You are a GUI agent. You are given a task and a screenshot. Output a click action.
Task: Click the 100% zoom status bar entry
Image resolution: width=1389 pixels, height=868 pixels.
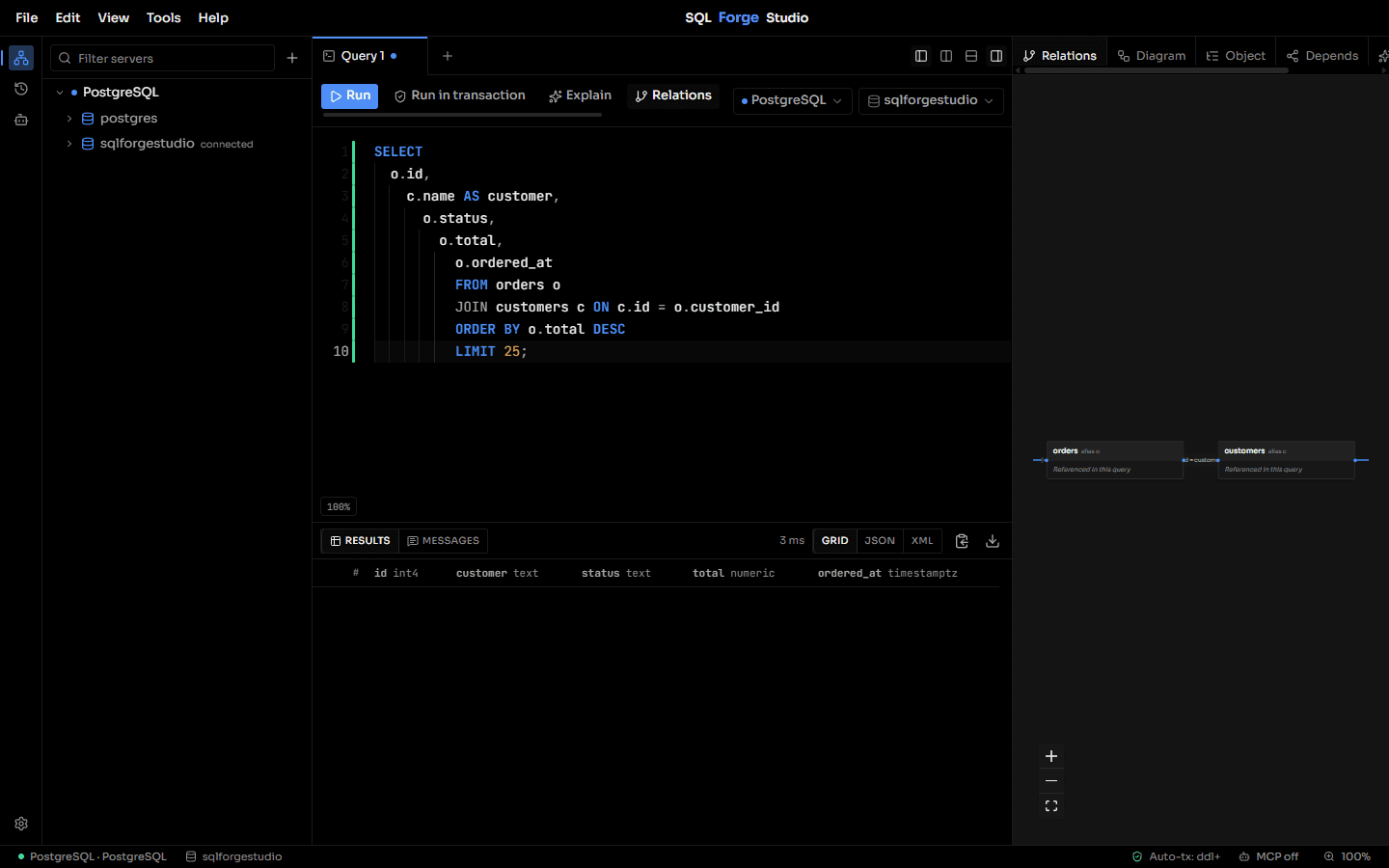[1348, 856]
